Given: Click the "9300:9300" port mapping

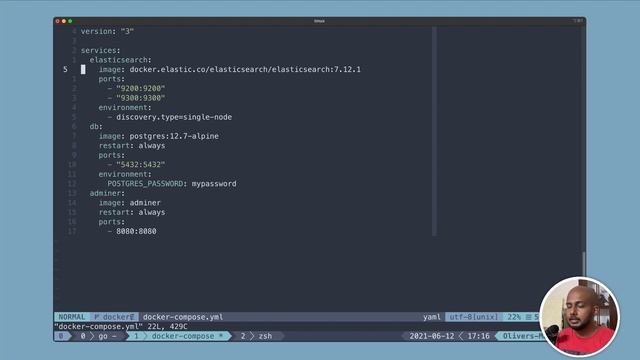Looking at the screenshot, I should pos(140,98).
